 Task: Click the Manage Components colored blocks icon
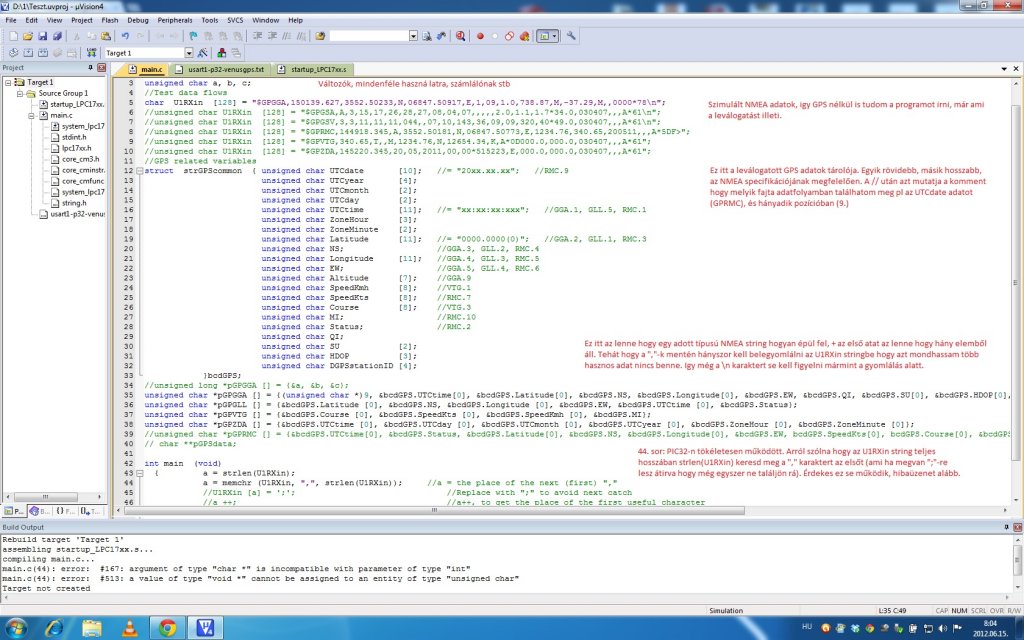point(222,53)
